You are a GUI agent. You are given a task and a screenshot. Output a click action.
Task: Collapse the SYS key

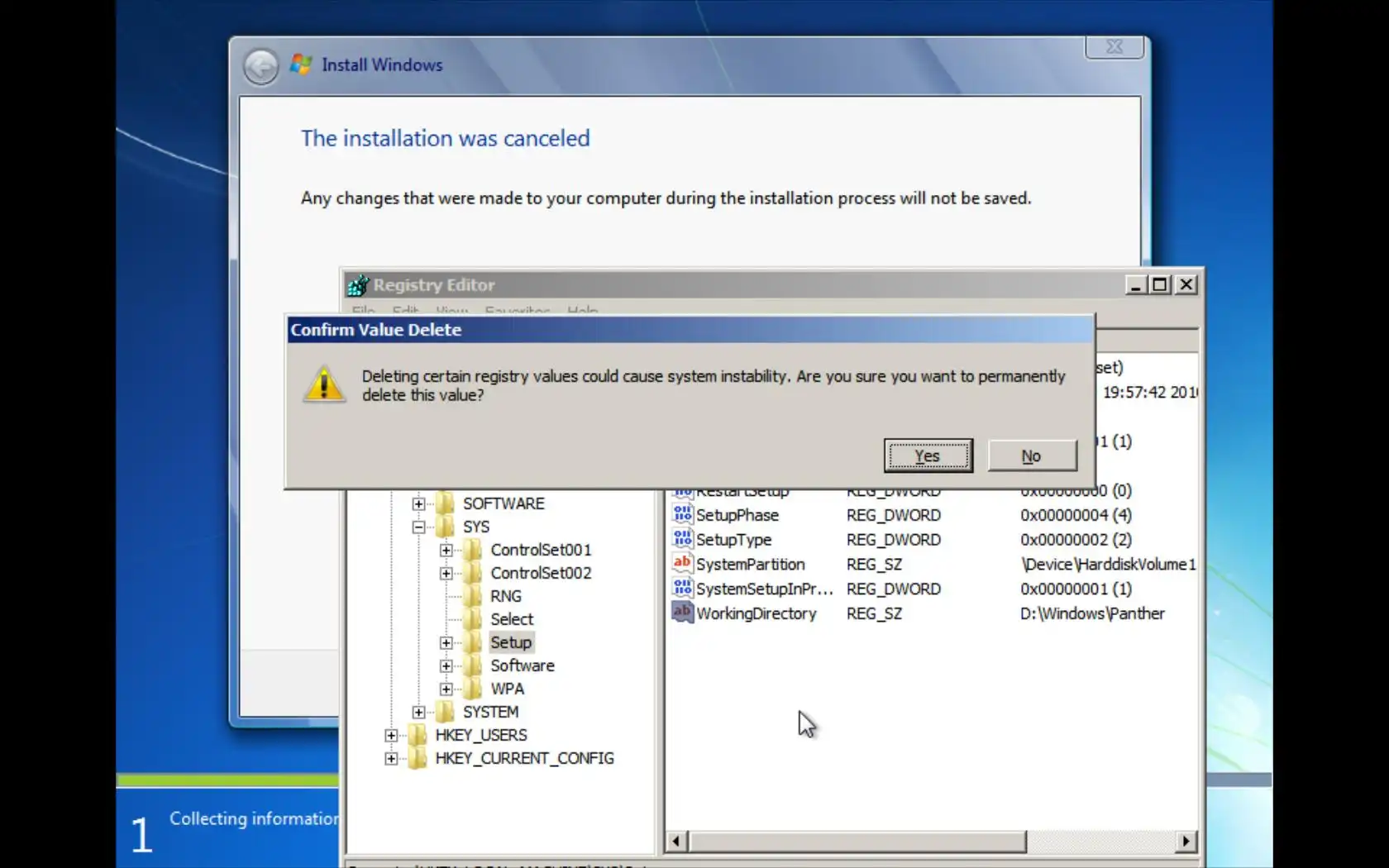418,527
